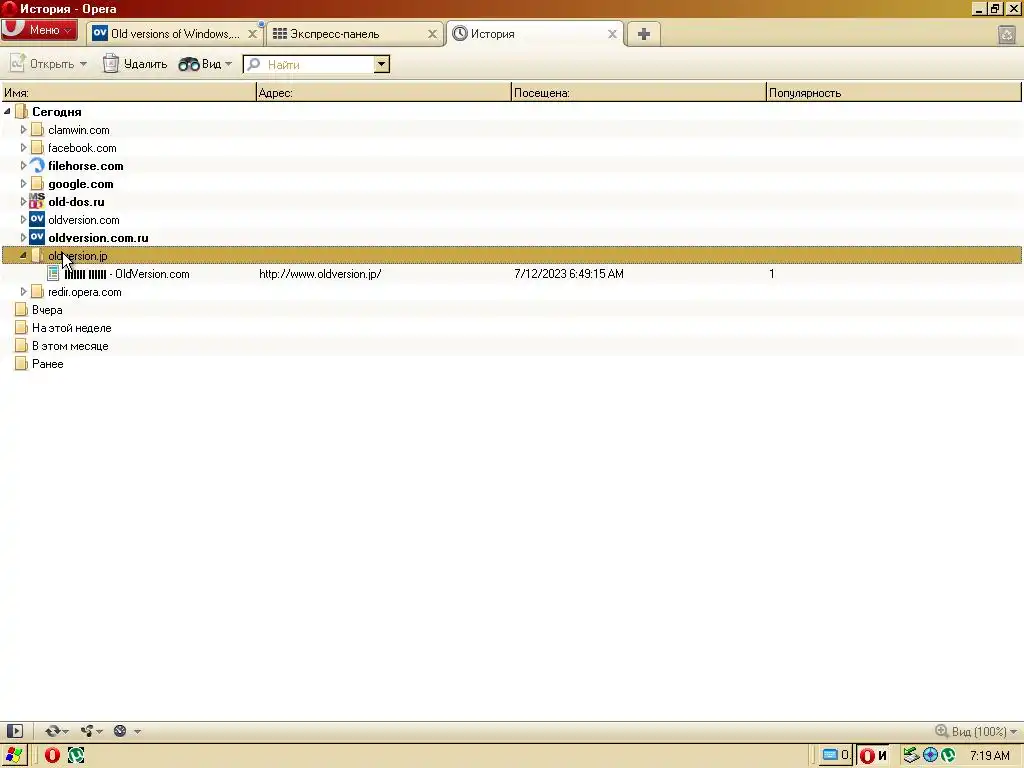Click the oldversion.com.ru OV favicon
Image resolution: width=1024 pixels, height=768 pixels.
37,238
